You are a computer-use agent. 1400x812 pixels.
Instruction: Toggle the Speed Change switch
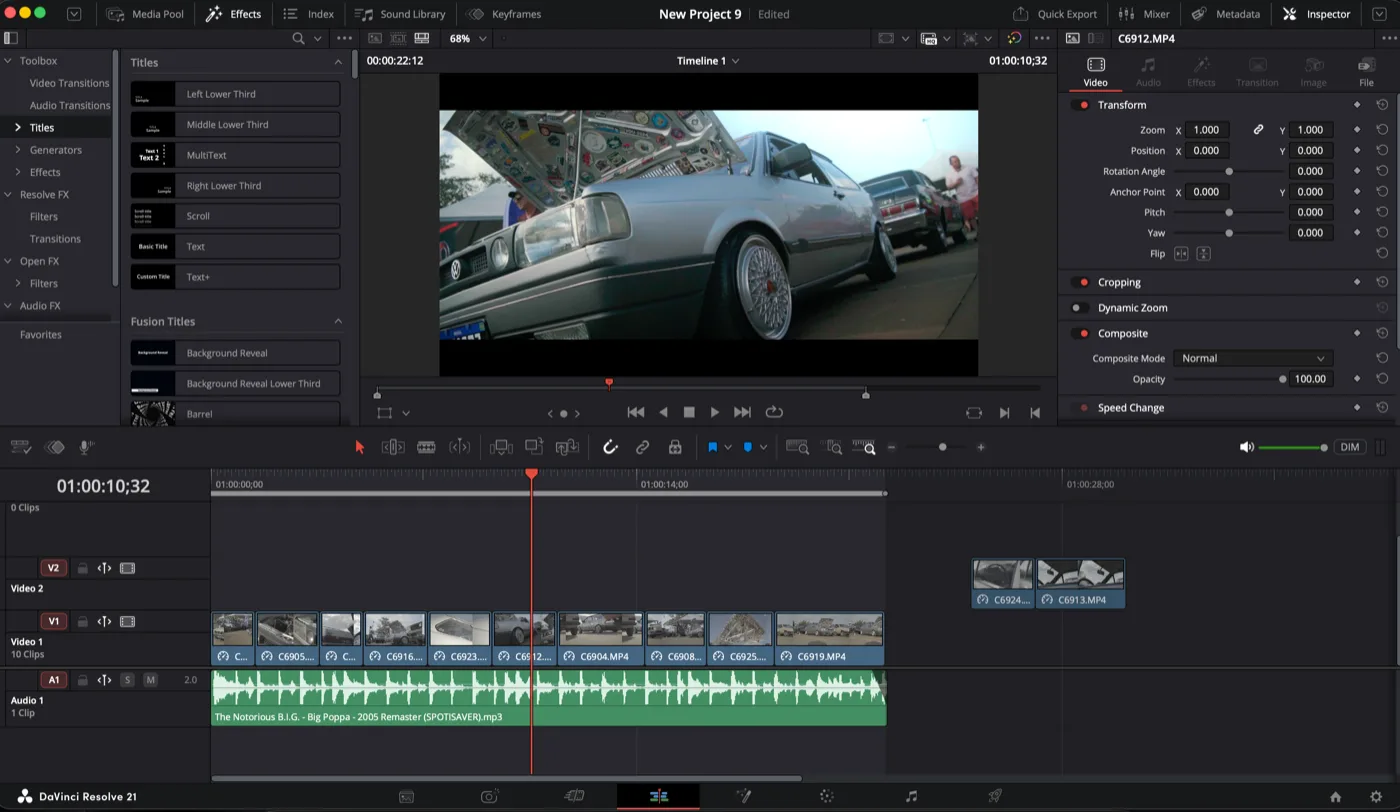pyautogui.click(x=1080, y=408)
